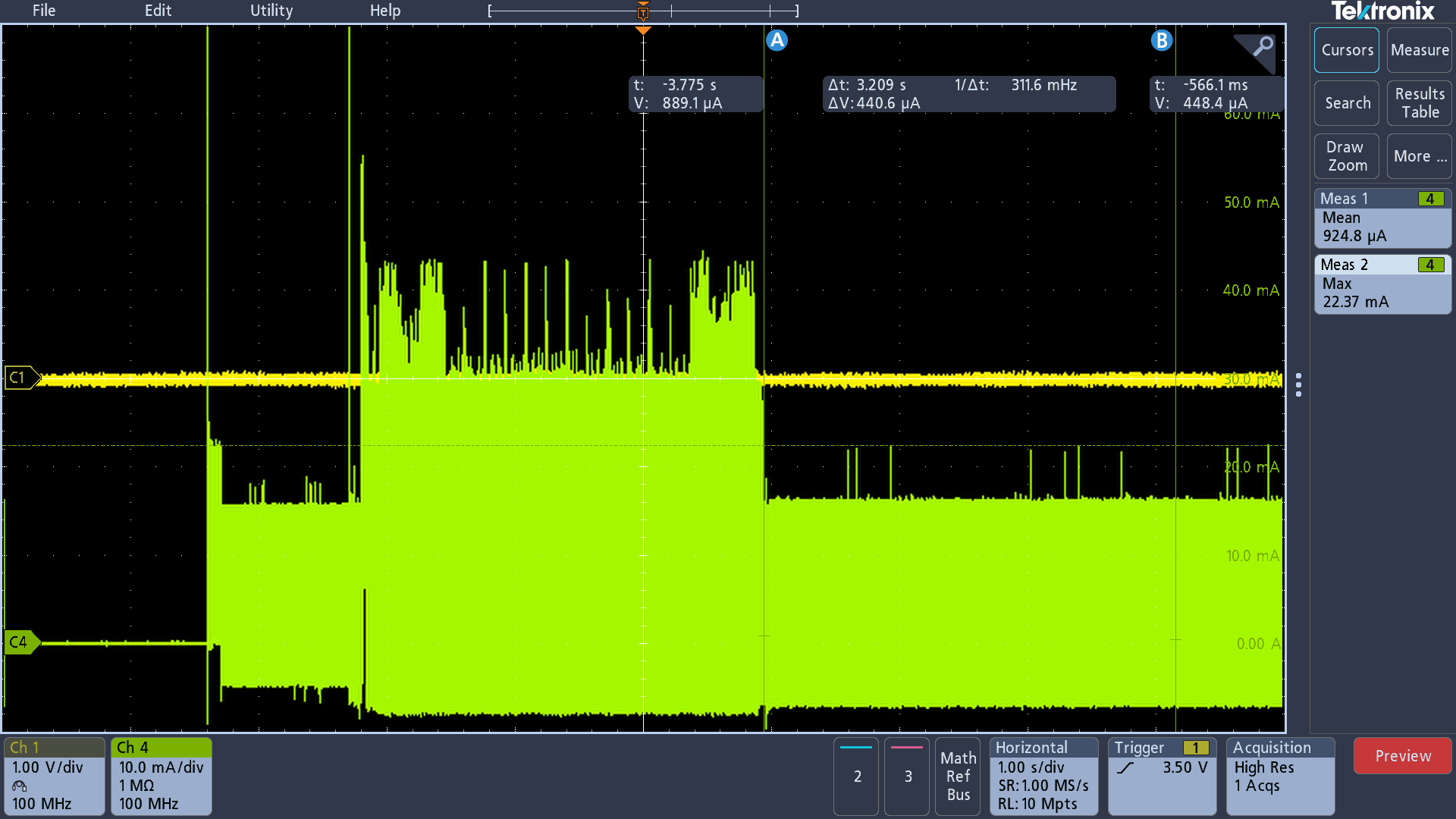Open the Acquisition settings badge
This screenshot has height=819, width=1456.
pos(1281,776)
